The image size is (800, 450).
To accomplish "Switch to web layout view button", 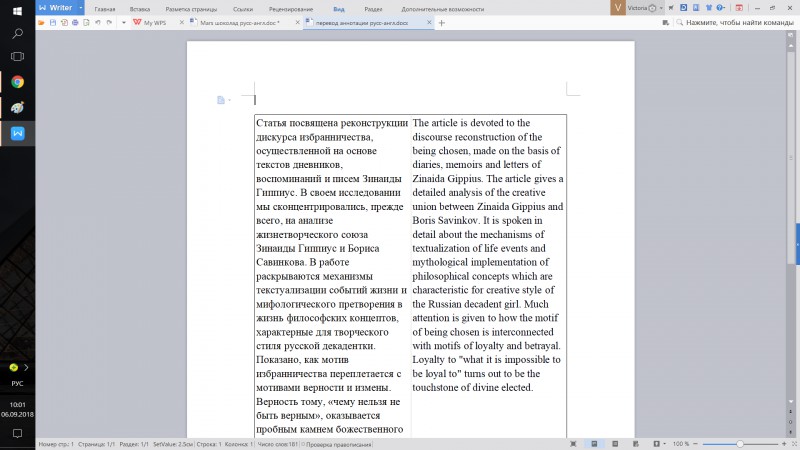I will pos(636,444).
